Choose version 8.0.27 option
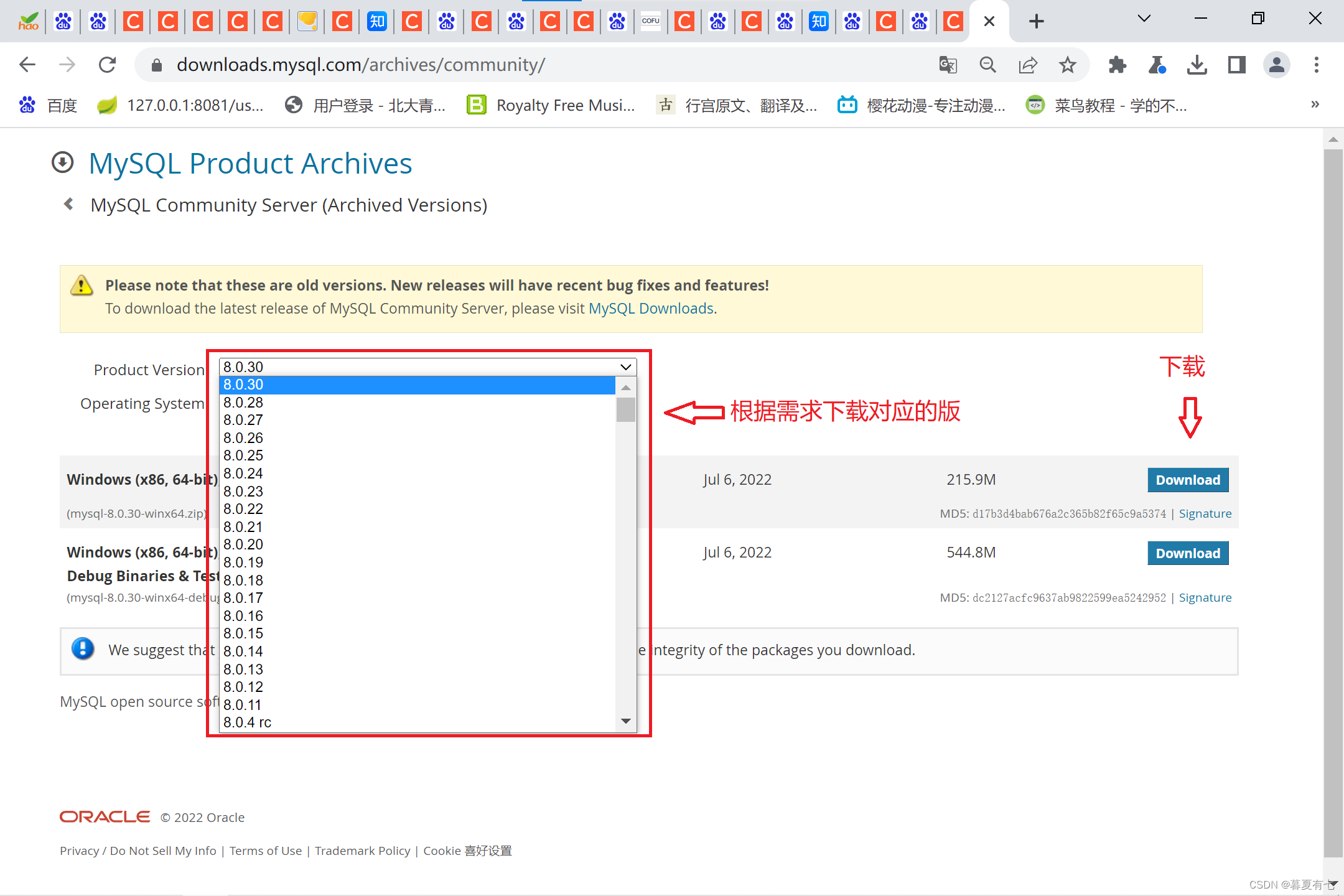This screenshot has height=896, width=1344. click(x=418, y=421)
